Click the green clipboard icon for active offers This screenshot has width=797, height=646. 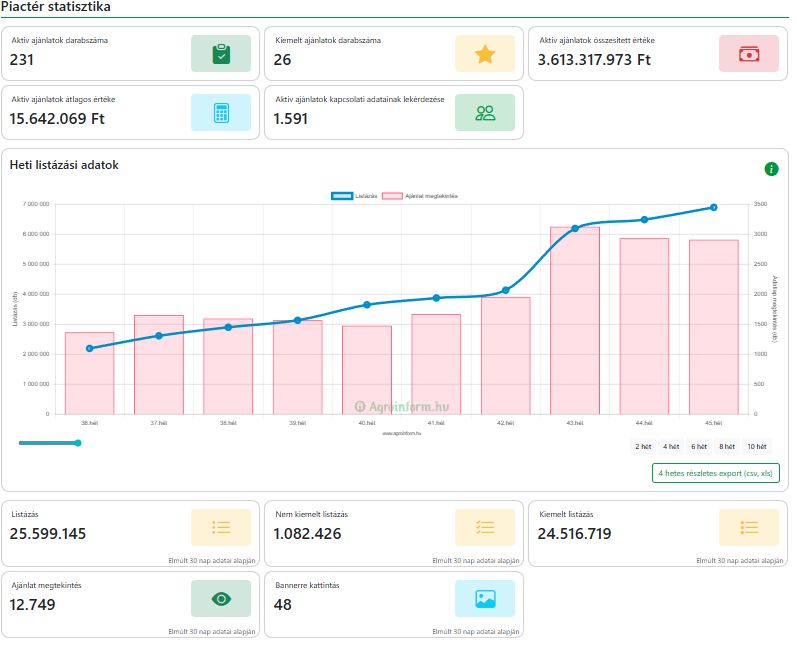(x=220, y=54)
